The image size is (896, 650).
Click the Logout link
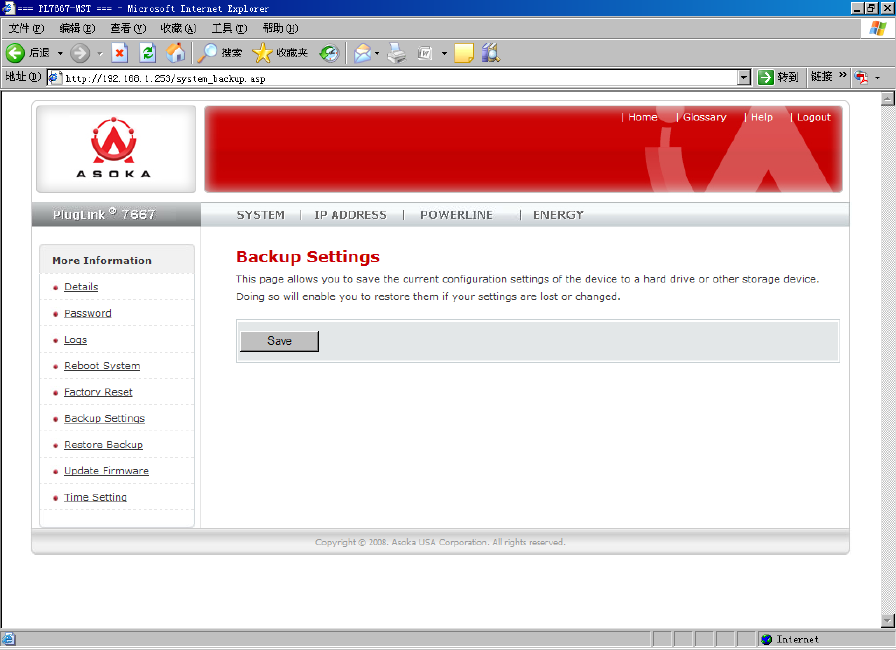814,117
